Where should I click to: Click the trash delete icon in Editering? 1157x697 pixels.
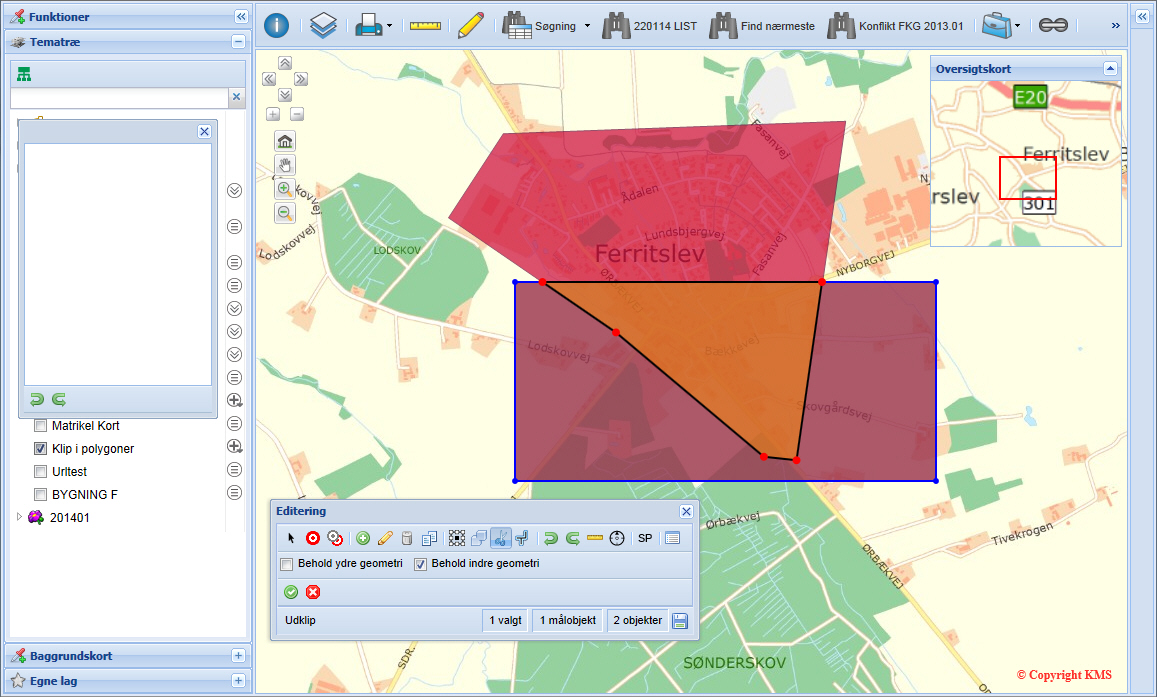407,538
